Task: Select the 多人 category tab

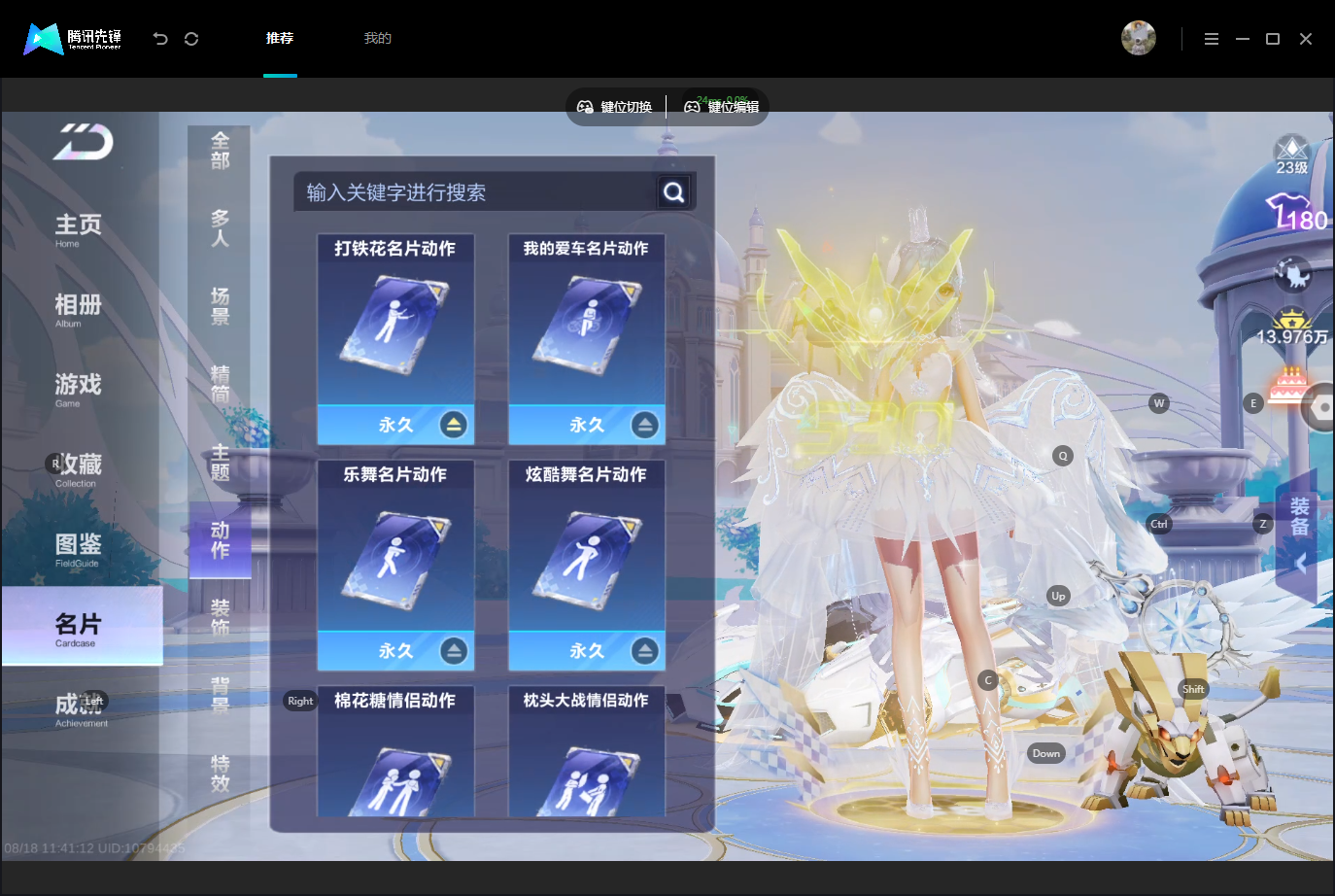Action: (221, 228)
